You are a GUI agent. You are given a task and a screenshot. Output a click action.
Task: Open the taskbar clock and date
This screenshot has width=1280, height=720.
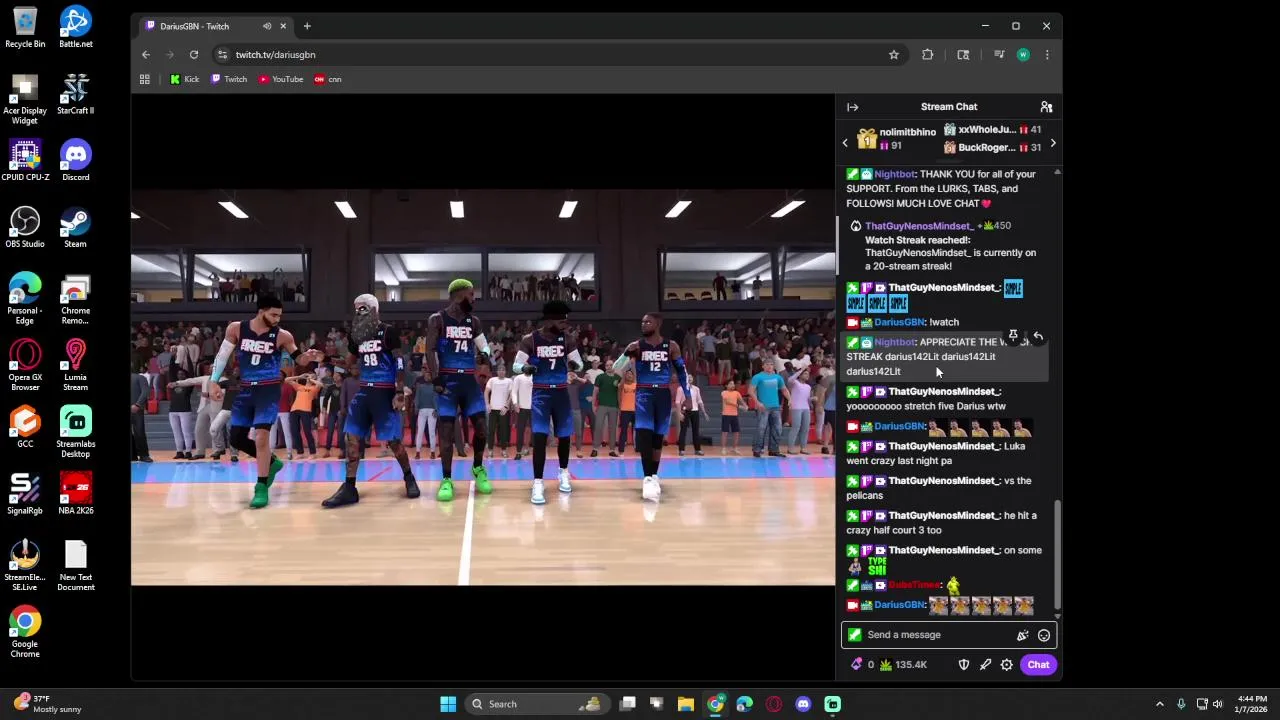click(x=1253, y=704)
